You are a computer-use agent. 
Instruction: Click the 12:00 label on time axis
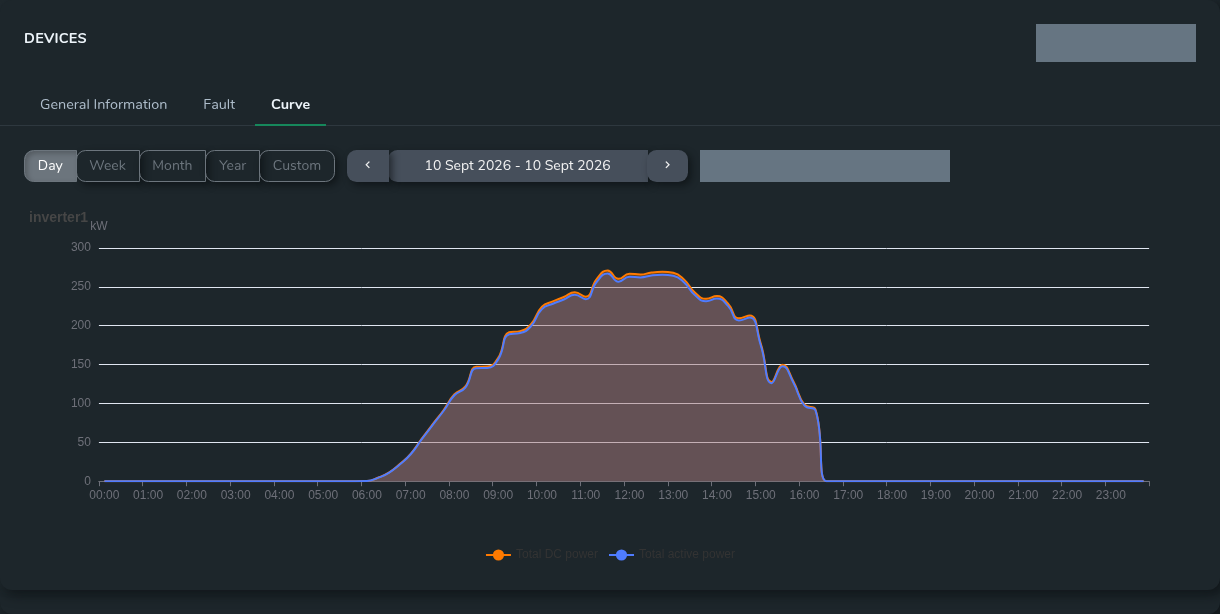(630, 495)
